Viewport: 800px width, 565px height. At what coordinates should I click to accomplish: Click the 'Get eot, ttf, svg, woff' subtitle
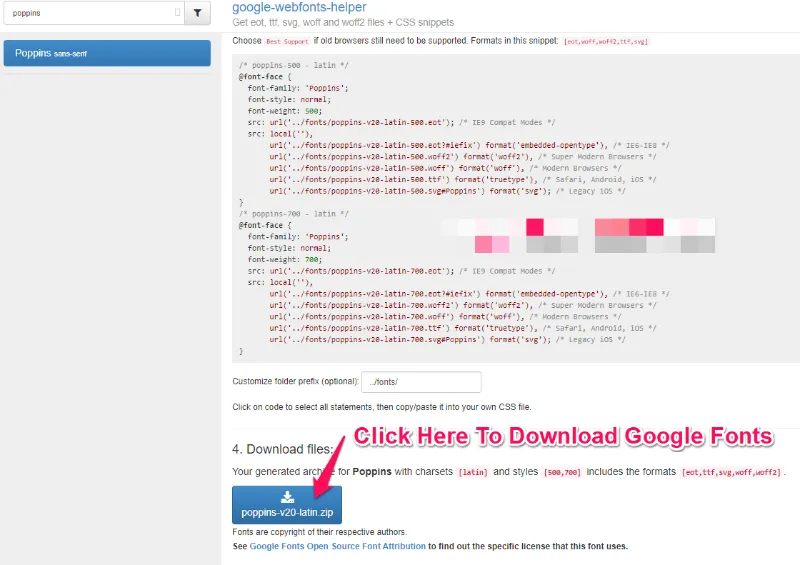(343, 22)
